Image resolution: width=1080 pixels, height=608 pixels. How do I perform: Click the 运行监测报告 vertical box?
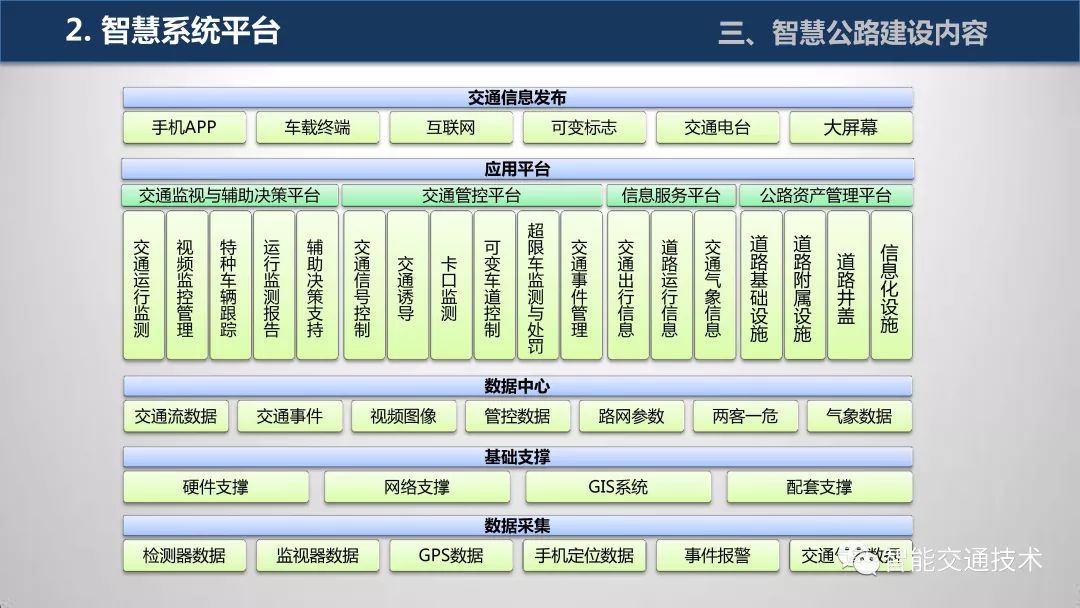coord(273,285)
